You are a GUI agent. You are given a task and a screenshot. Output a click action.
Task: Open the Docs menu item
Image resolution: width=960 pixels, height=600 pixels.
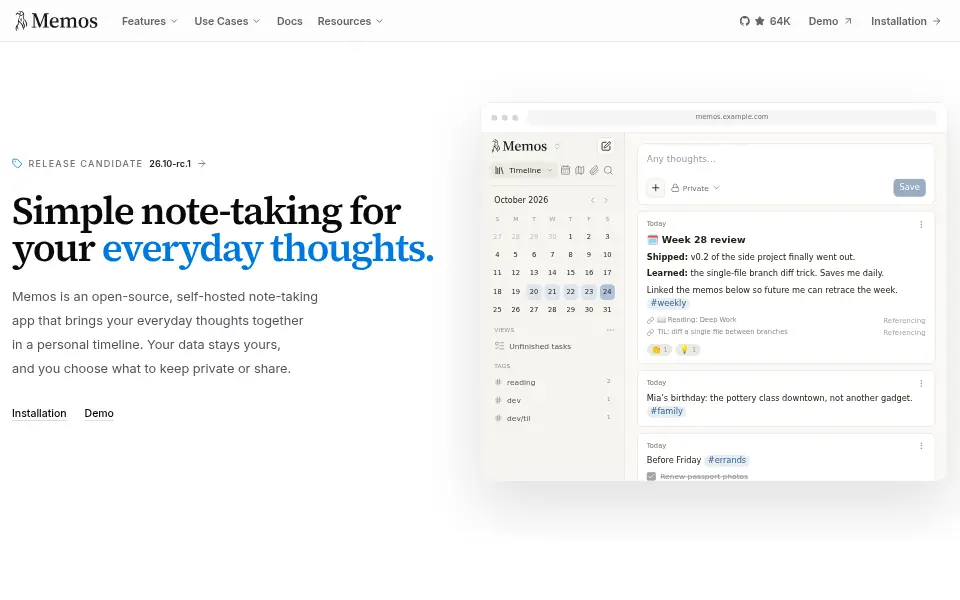pos(290,21)
